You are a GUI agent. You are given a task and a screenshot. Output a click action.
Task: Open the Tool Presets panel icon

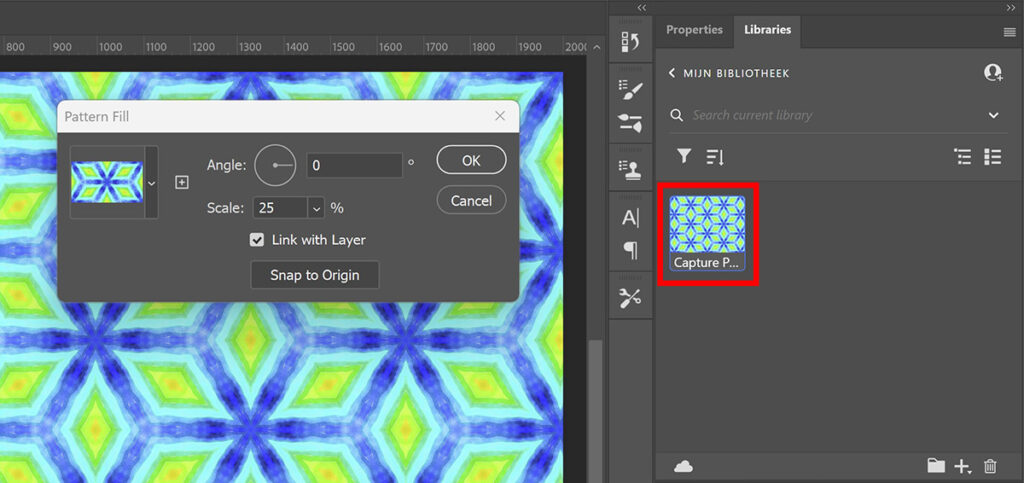tap(630, 298)
